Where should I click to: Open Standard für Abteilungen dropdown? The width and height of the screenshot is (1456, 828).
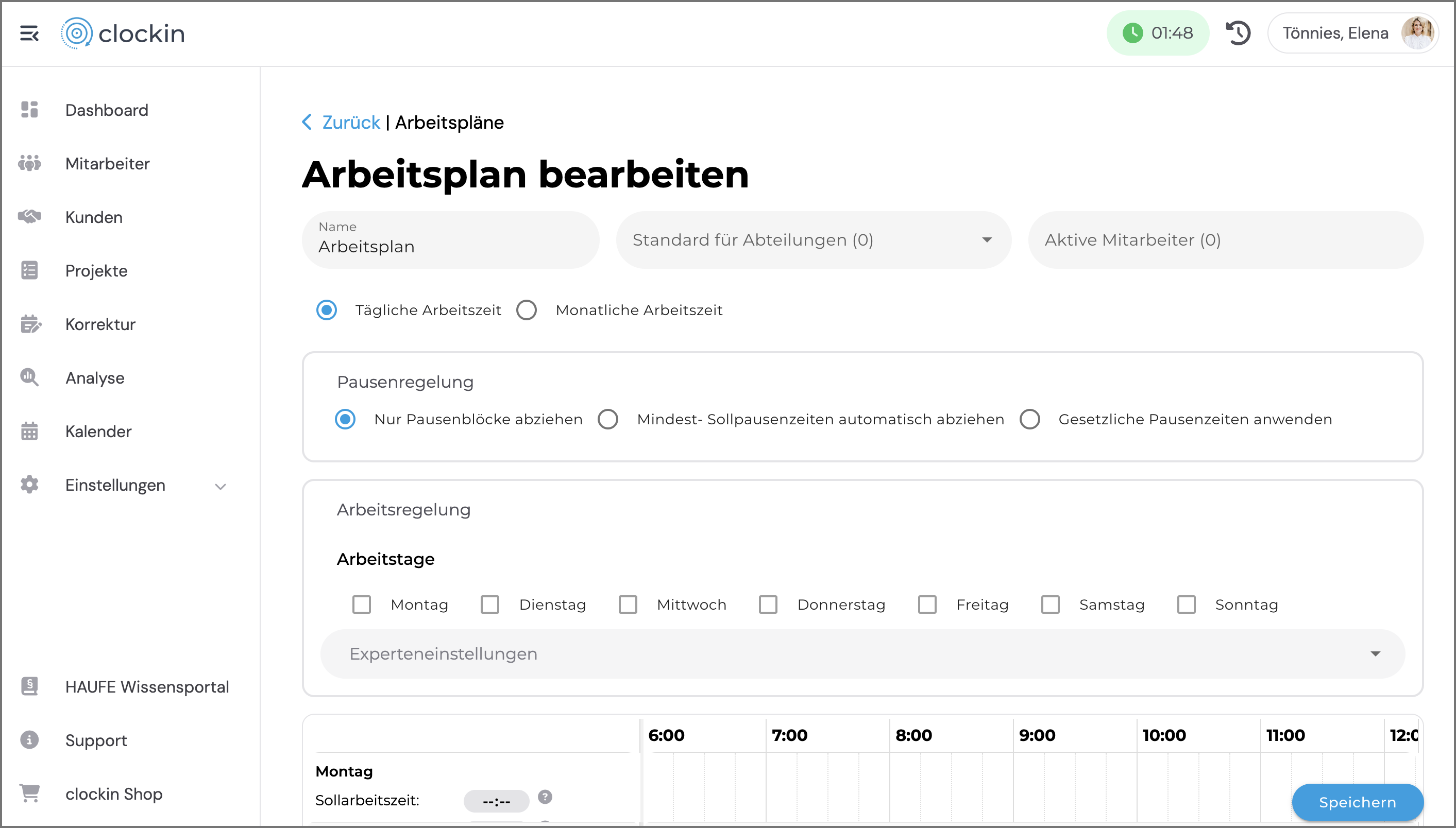814,240
